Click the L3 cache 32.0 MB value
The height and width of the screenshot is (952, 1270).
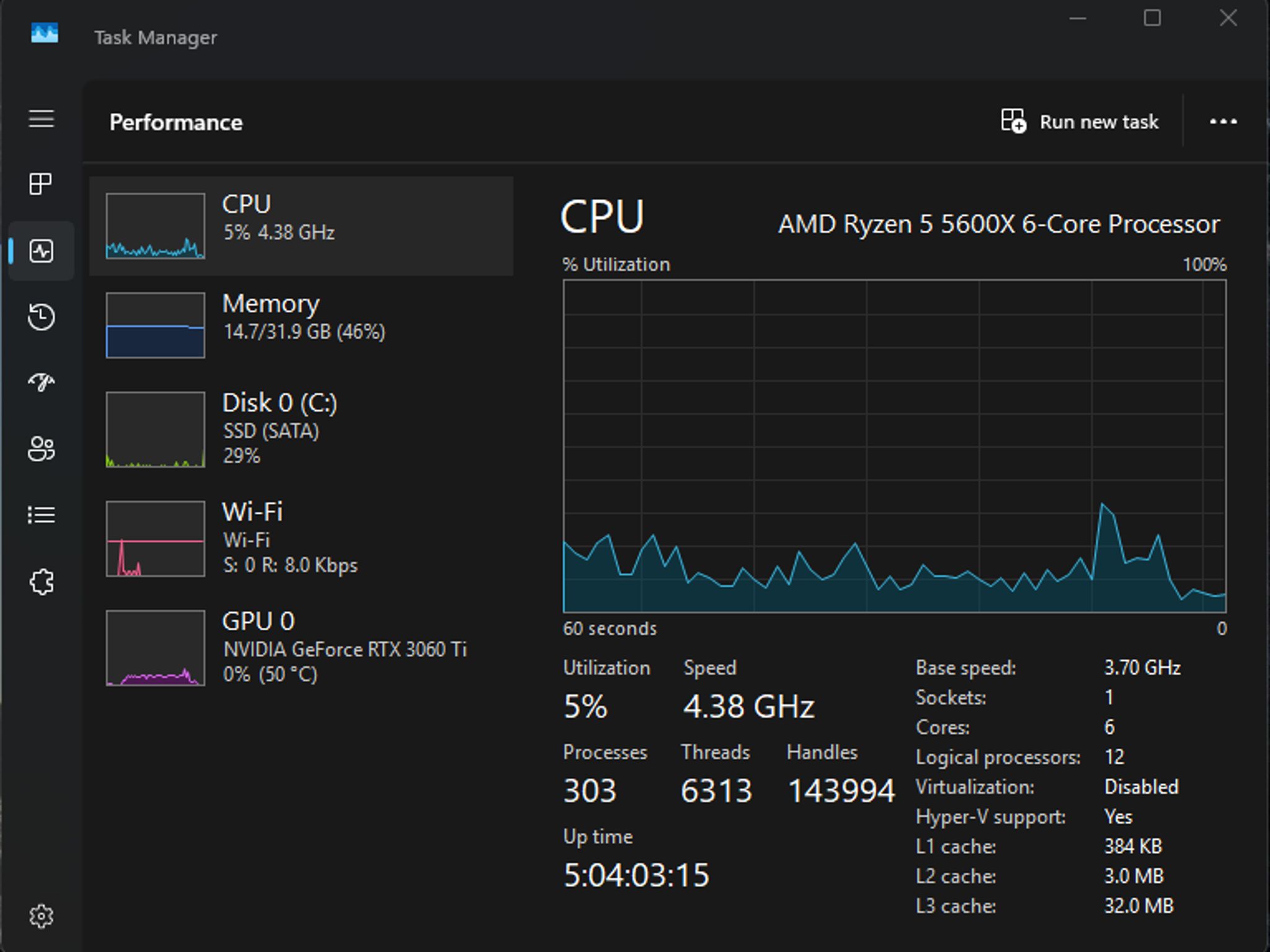(x=1139, y=906)
